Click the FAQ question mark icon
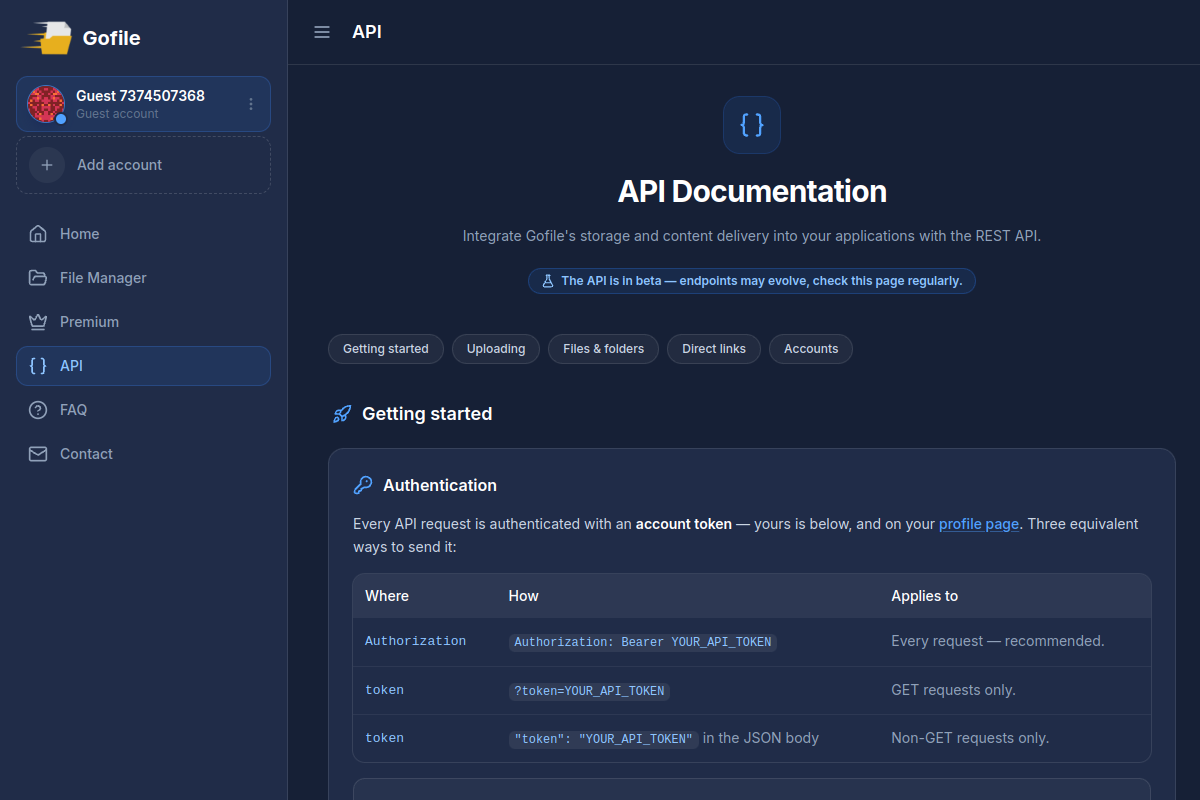The height and width of the screenshot is (800, 1200). coord(38,410)
